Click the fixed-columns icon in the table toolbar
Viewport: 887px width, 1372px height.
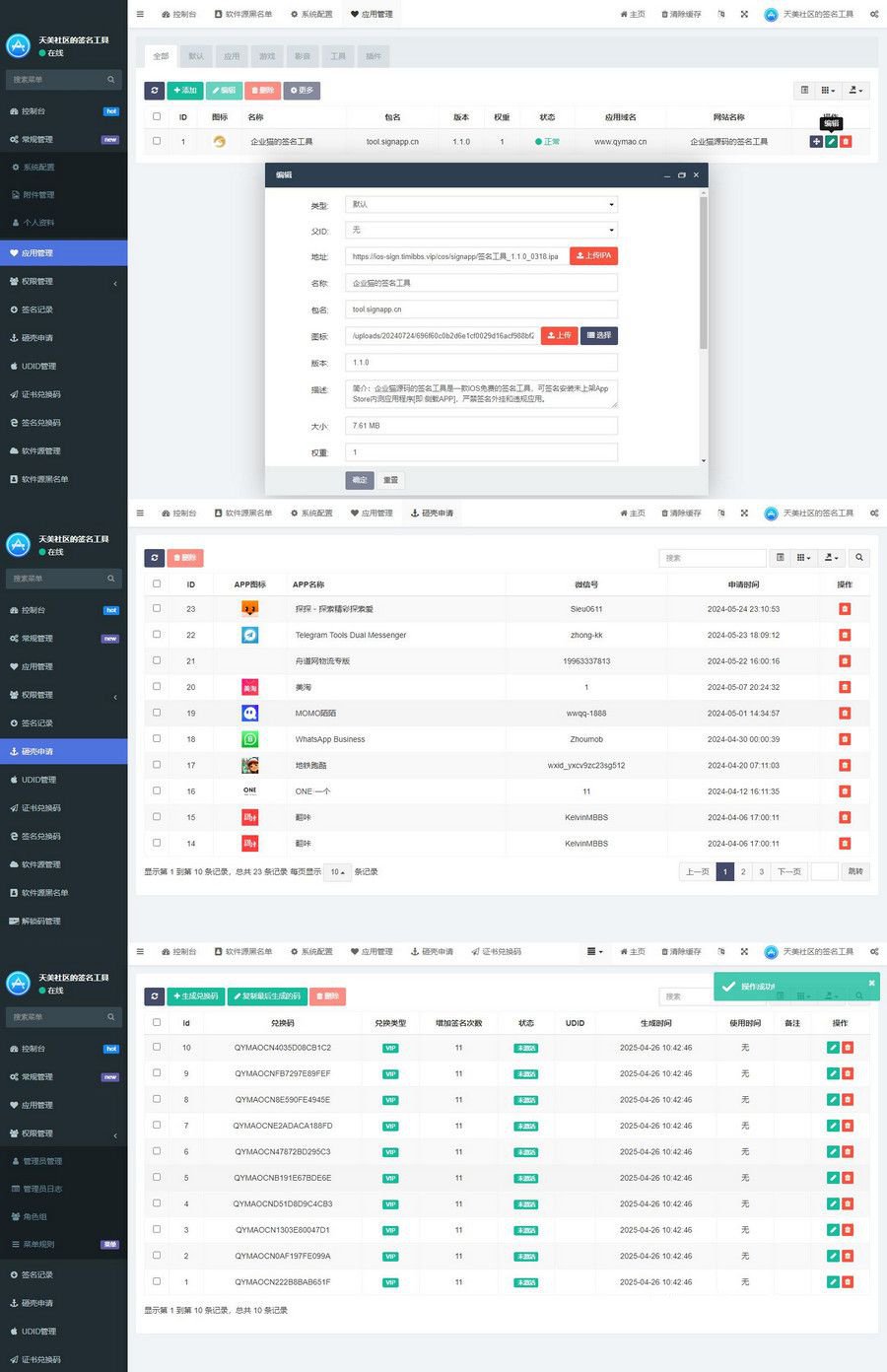(804, 91)
